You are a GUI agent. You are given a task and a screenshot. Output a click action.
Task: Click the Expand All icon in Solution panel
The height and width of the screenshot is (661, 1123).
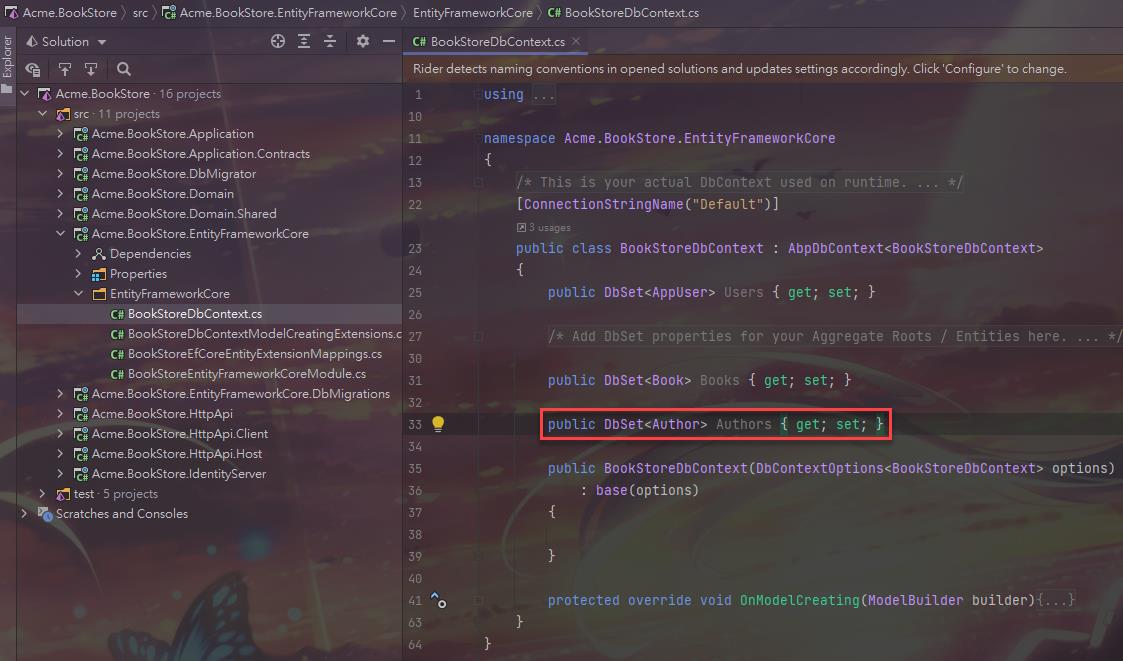coord(304,41)
